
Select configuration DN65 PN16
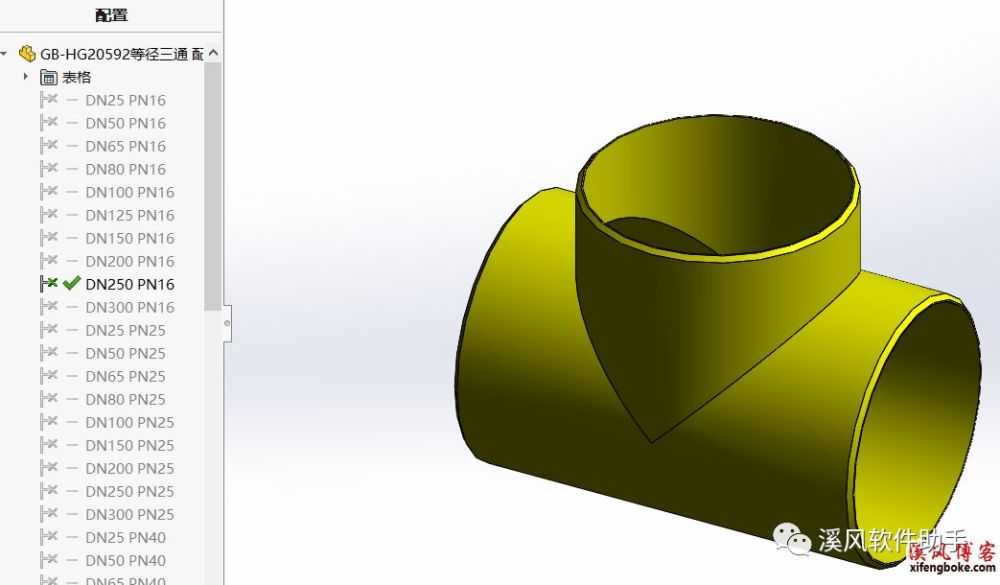[x=125, y=146]
